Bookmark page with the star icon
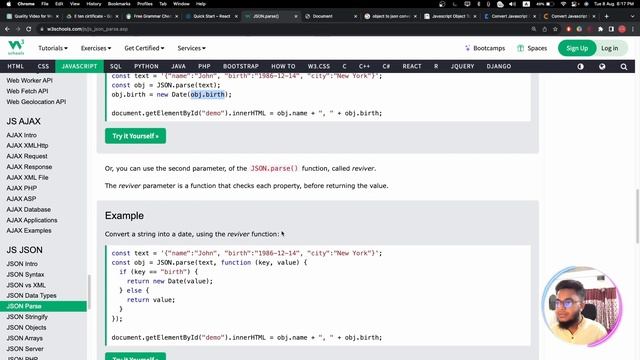The image size is (640, 360). click(x=555, y=29)
